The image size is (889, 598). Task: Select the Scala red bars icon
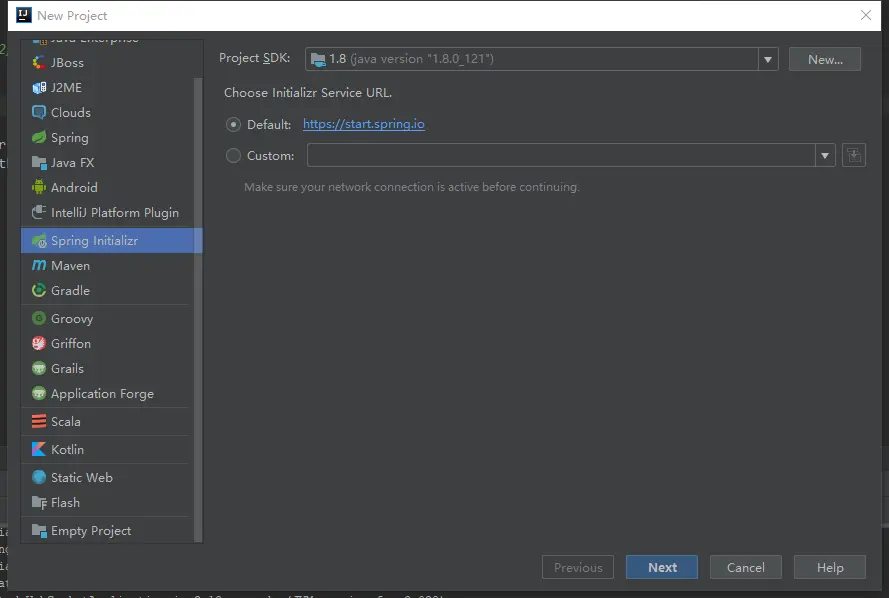click(39, 421)
